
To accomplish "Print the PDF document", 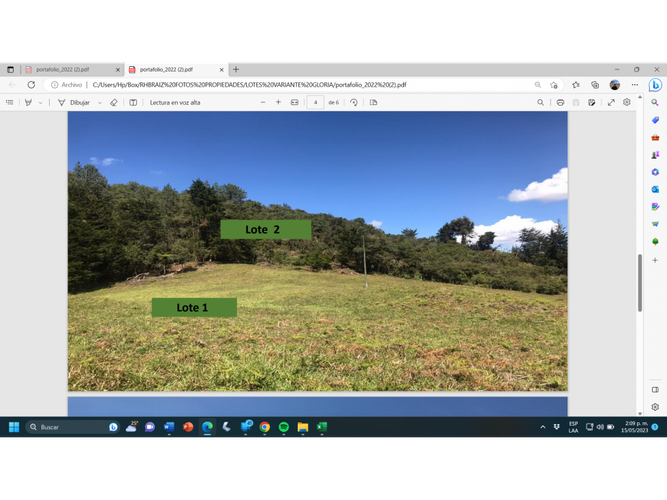I will [x=560, y=103].
